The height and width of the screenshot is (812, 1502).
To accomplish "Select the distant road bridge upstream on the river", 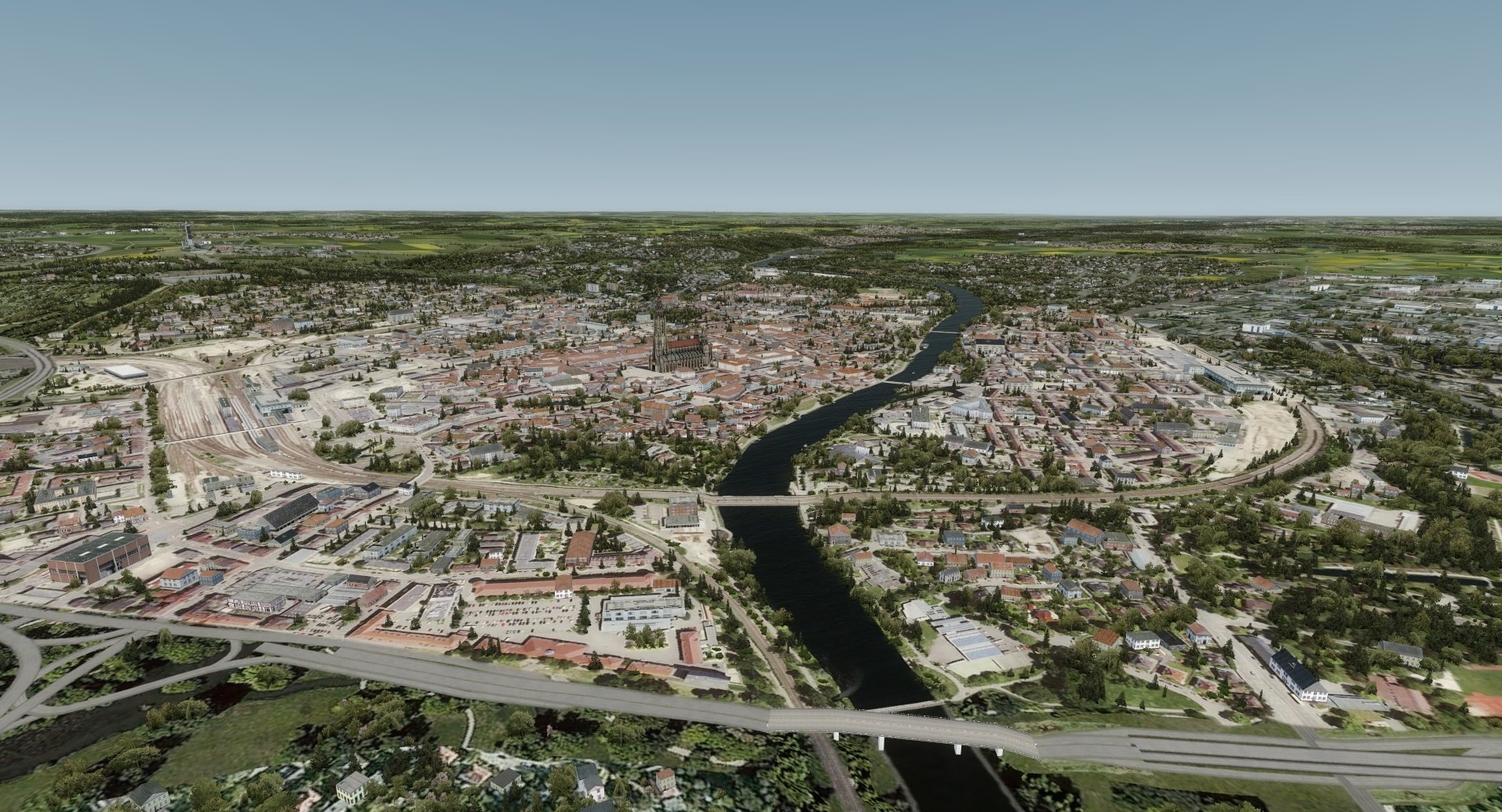I will (x=946, y=332).
